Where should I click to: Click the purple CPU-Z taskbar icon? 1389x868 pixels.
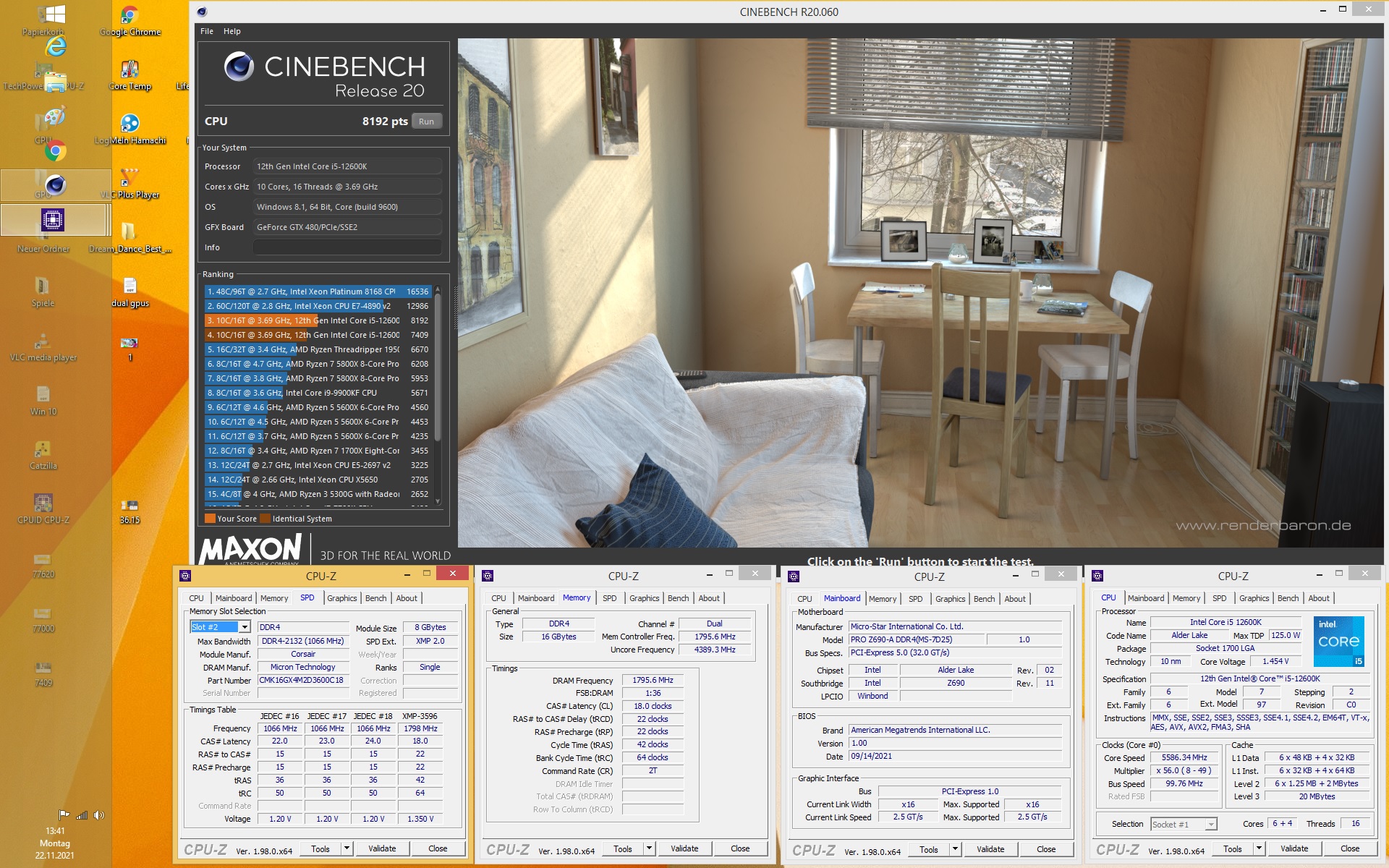54,219
